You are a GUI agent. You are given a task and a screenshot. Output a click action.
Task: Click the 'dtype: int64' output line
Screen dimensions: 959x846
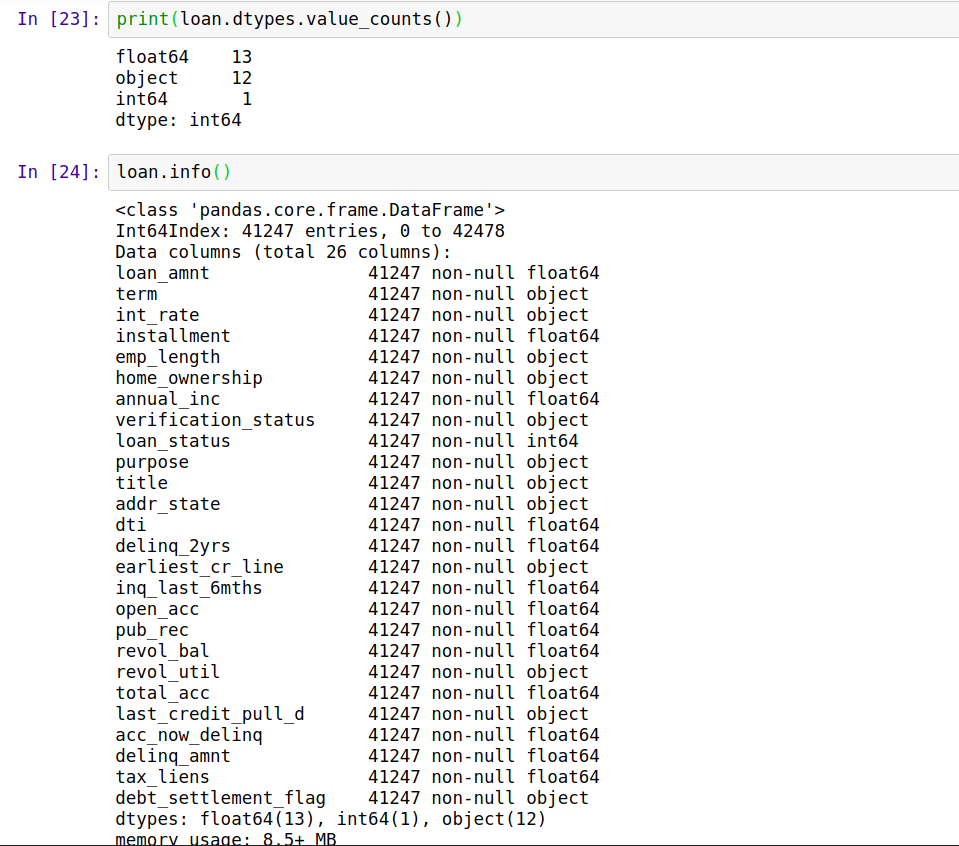pyautogui.click(x=178, y=120)
